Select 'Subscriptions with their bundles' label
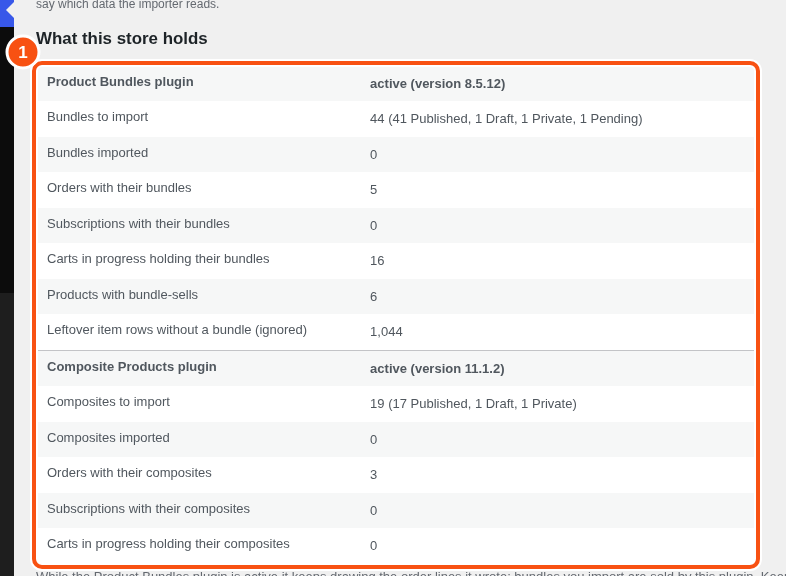Image resolution: width=786 pixels, height=576 pixels. (138, 224)
